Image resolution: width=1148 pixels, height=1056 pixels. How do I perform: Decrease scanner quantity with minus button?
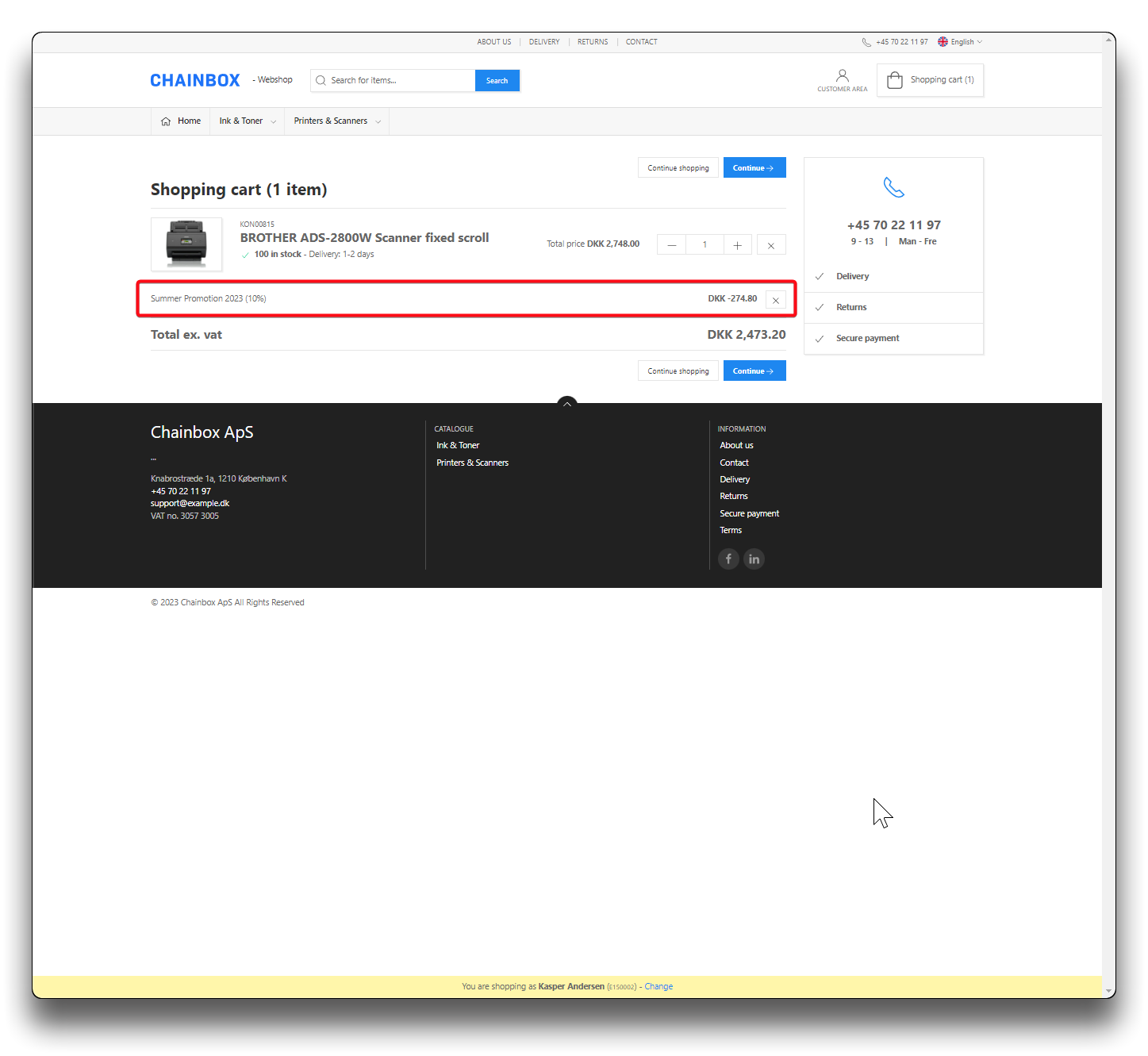click(671, 245)
